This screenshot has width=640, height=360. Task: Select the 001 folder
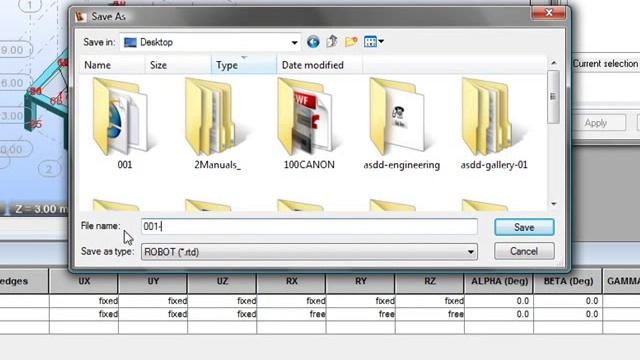click(x=124, y=124)
